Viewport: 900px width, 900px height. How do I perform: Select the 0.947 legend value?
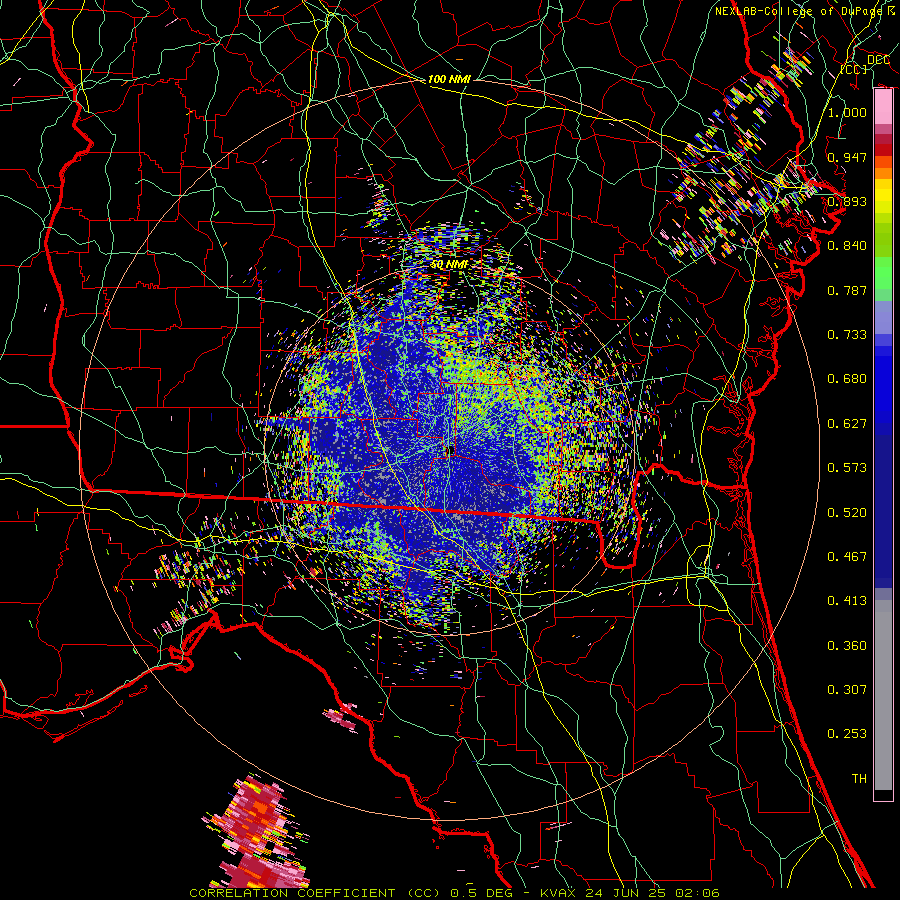click(847, 157)
